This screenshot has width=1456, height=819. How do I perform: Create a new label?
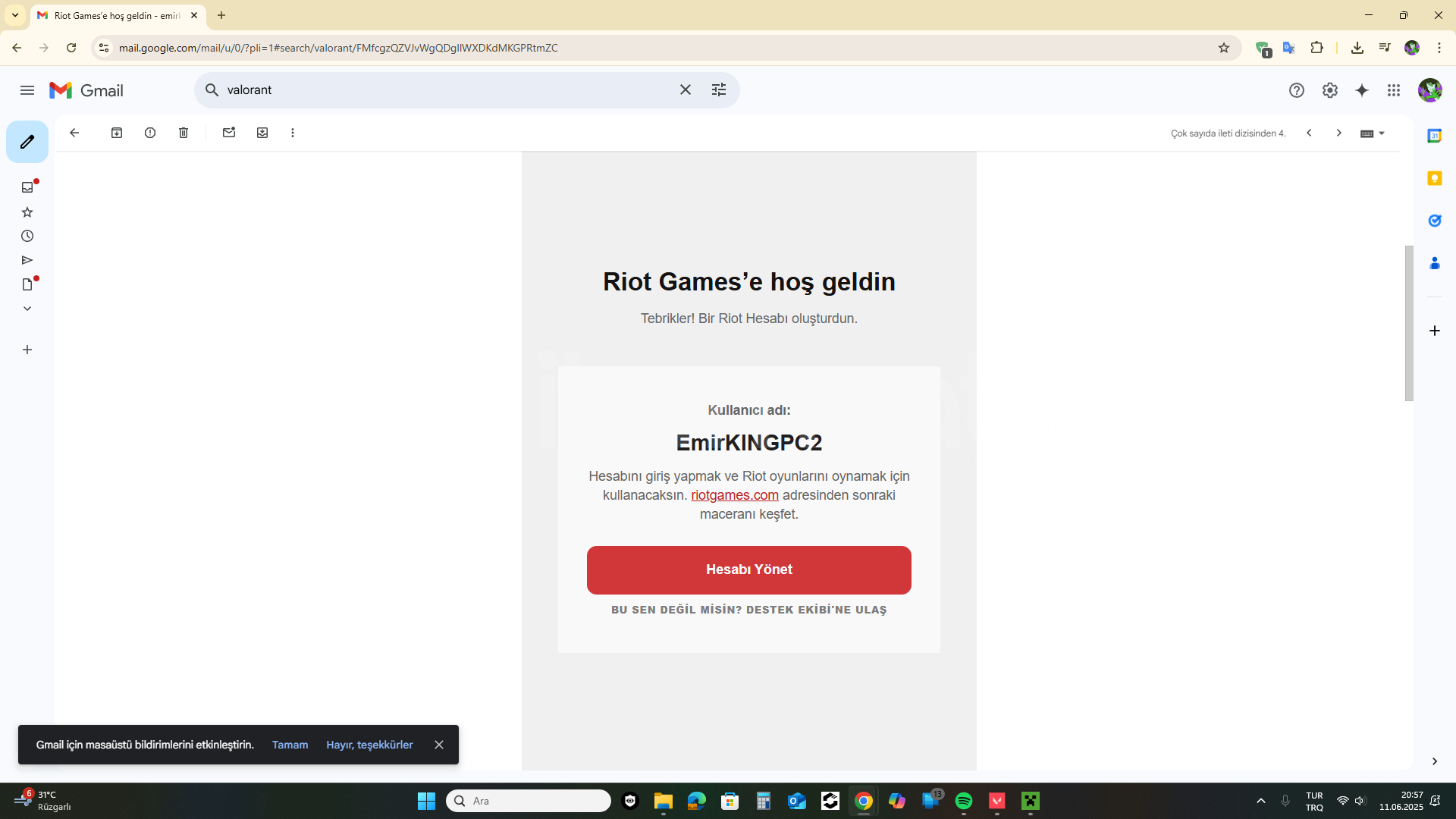[27, 350]
